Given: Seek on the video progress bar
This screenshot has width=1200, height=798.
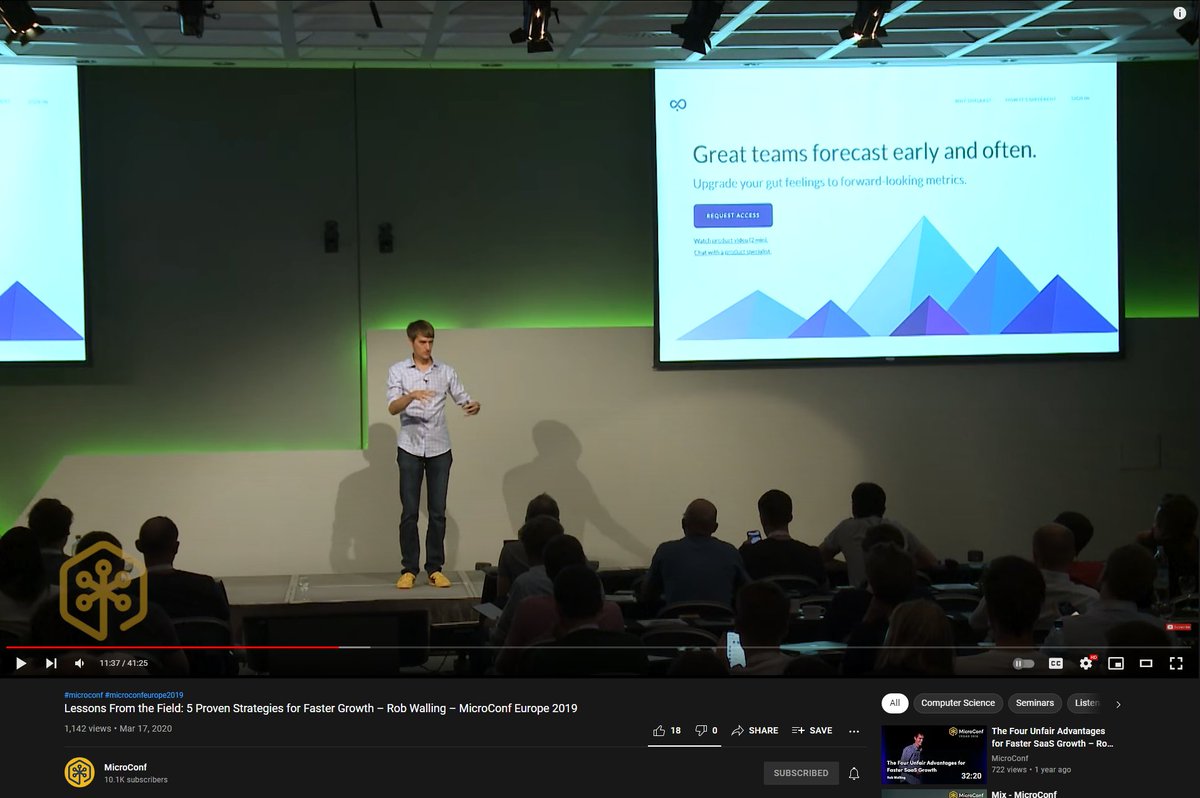Looking at the screenshot, I should [600, 647].
